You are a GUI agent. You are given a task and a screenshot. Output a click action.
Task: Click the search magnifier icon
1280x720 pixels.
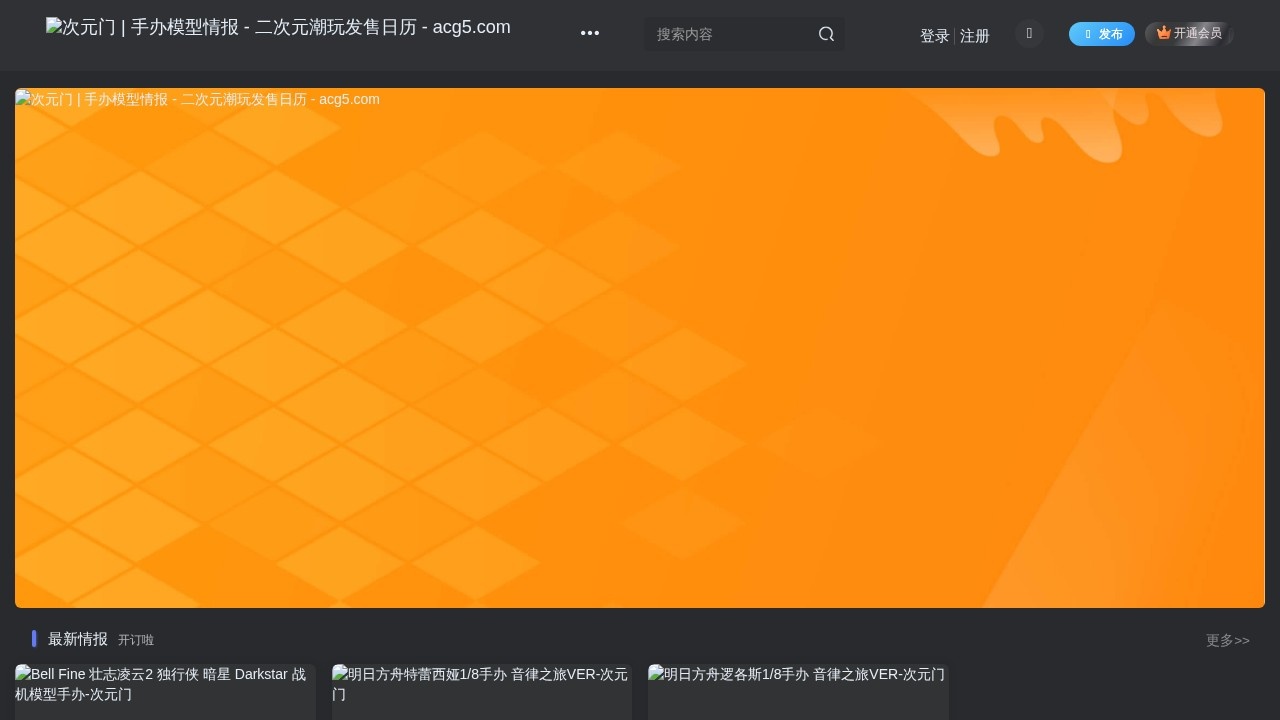(826, 34)
